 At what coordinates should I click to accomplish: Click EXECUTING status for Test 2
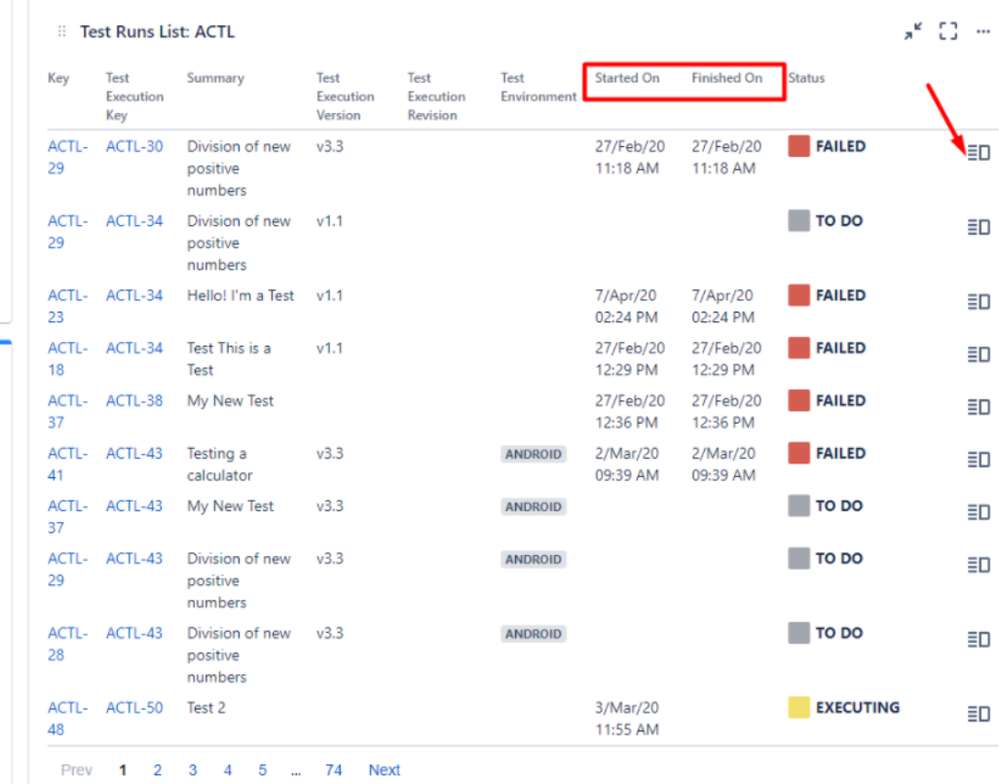point(858,708)
